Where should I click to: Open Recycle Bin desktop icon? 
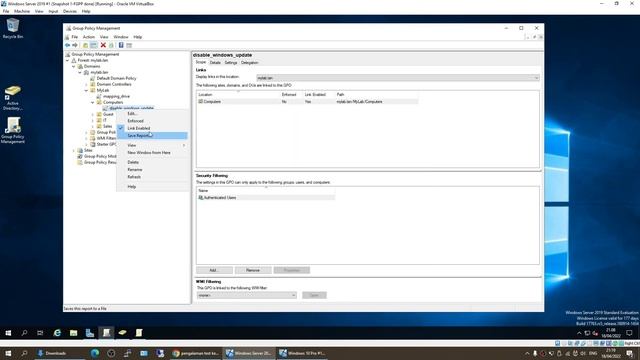click(13, 29)
